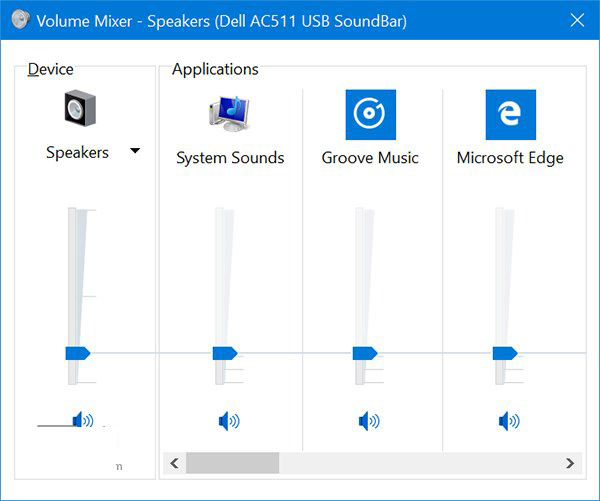The image size is (600, 501).
Task: Click the Groove Music app icon
Action: [x=370, y=114]
